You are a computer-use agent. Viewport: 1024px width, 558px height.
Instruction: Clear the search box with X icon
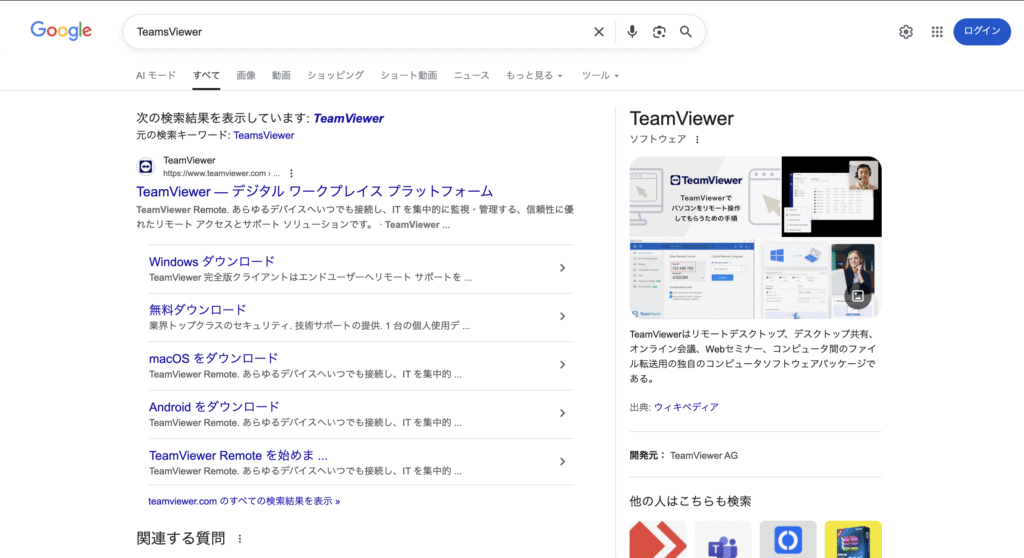pyautogui.click(x=599, y=32)
